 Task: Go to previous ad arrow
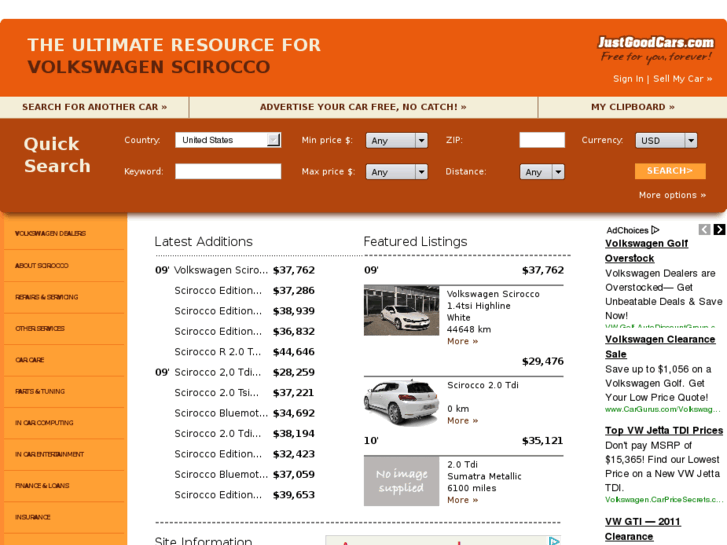tap(704, 229)
